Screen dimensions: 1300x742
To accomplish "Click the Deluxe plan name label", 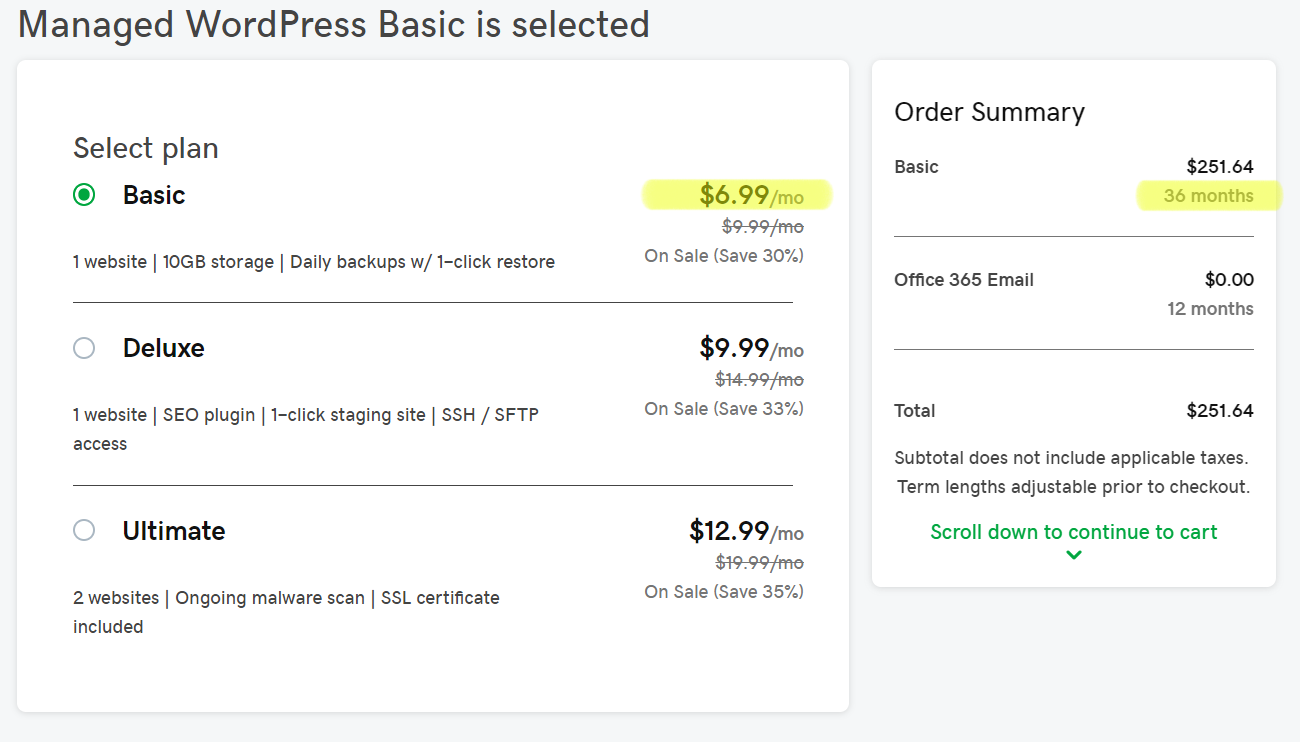I will (x=163, y=348).
